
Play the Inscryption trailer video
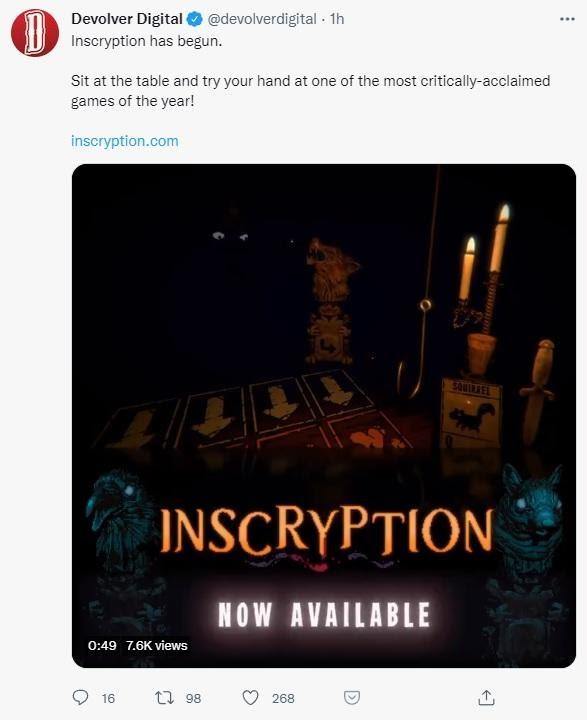coord(324,416)
